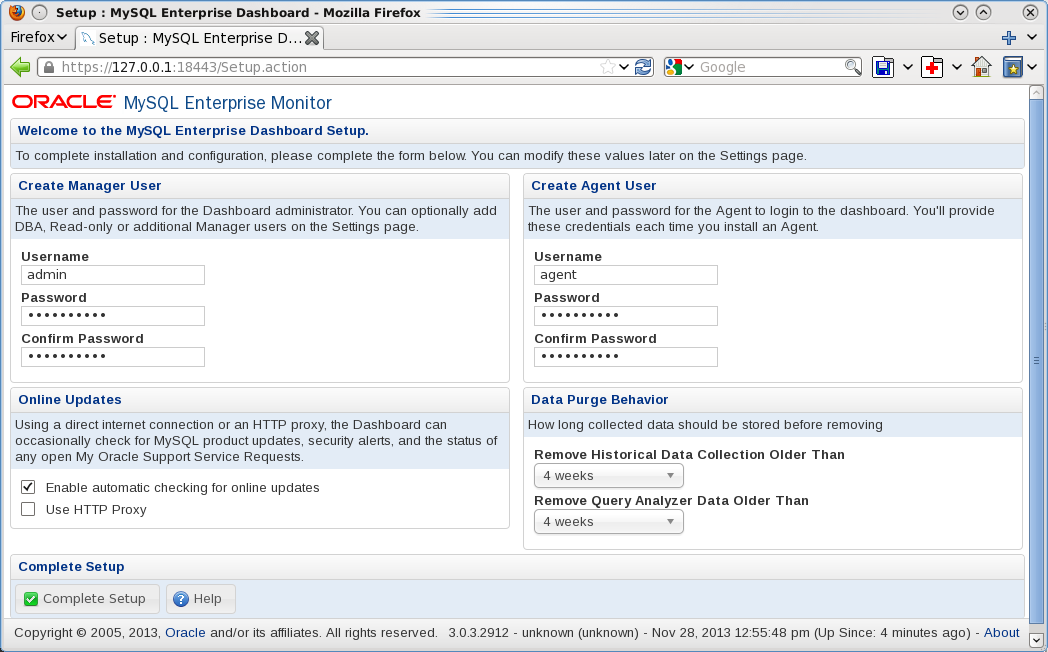
Task: Click the Oracle logo
Action: coord(63,102)
